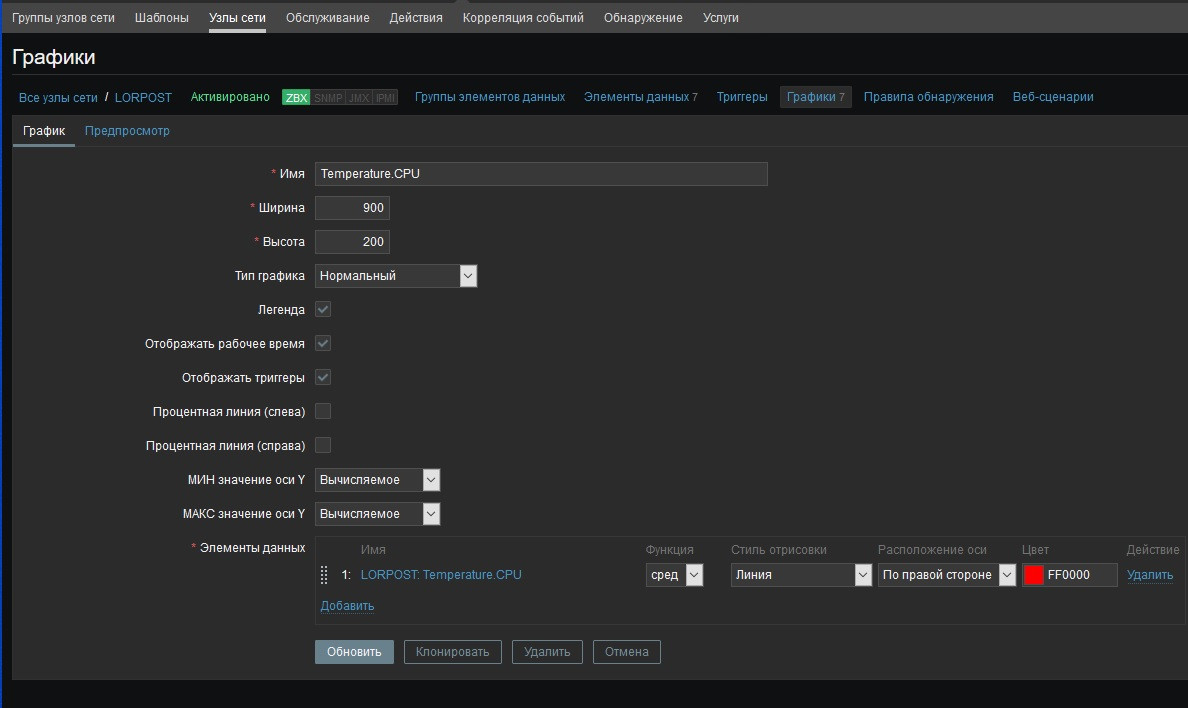Click the IPMI availability icon
This screenshot has width=1188, height=708.
(x=386, y=97)
